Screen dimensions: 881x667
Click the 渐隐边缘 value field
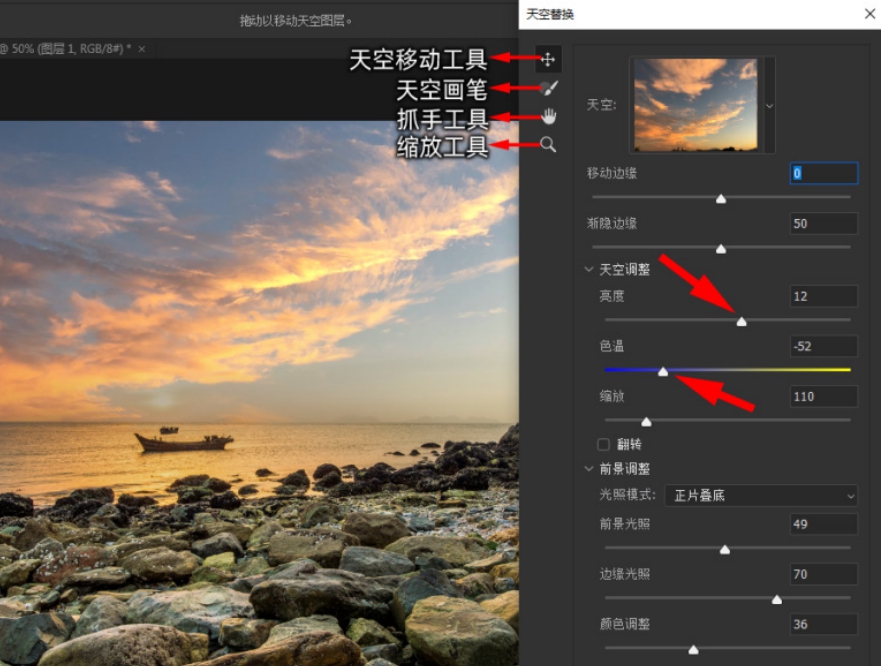tap(823, 224)
